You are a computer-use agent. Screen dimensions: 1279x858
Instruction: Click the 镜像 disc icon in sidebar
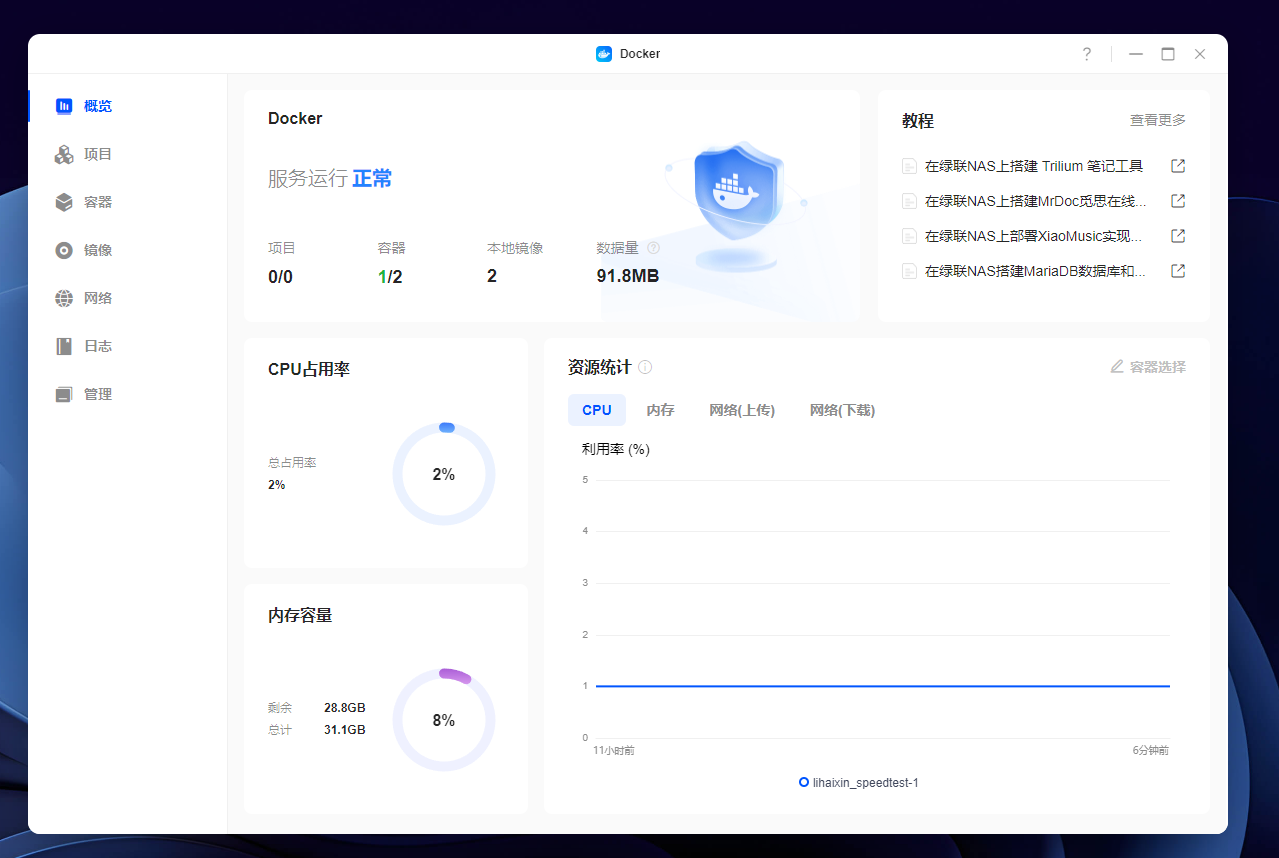pos(64,250)
